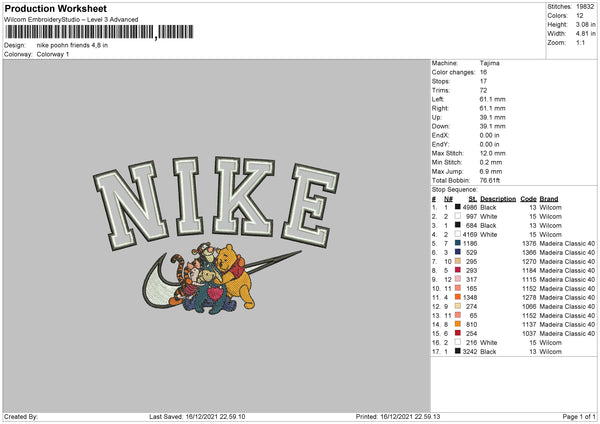
Task: Click the Trims value 72
Action: [483, 90]
